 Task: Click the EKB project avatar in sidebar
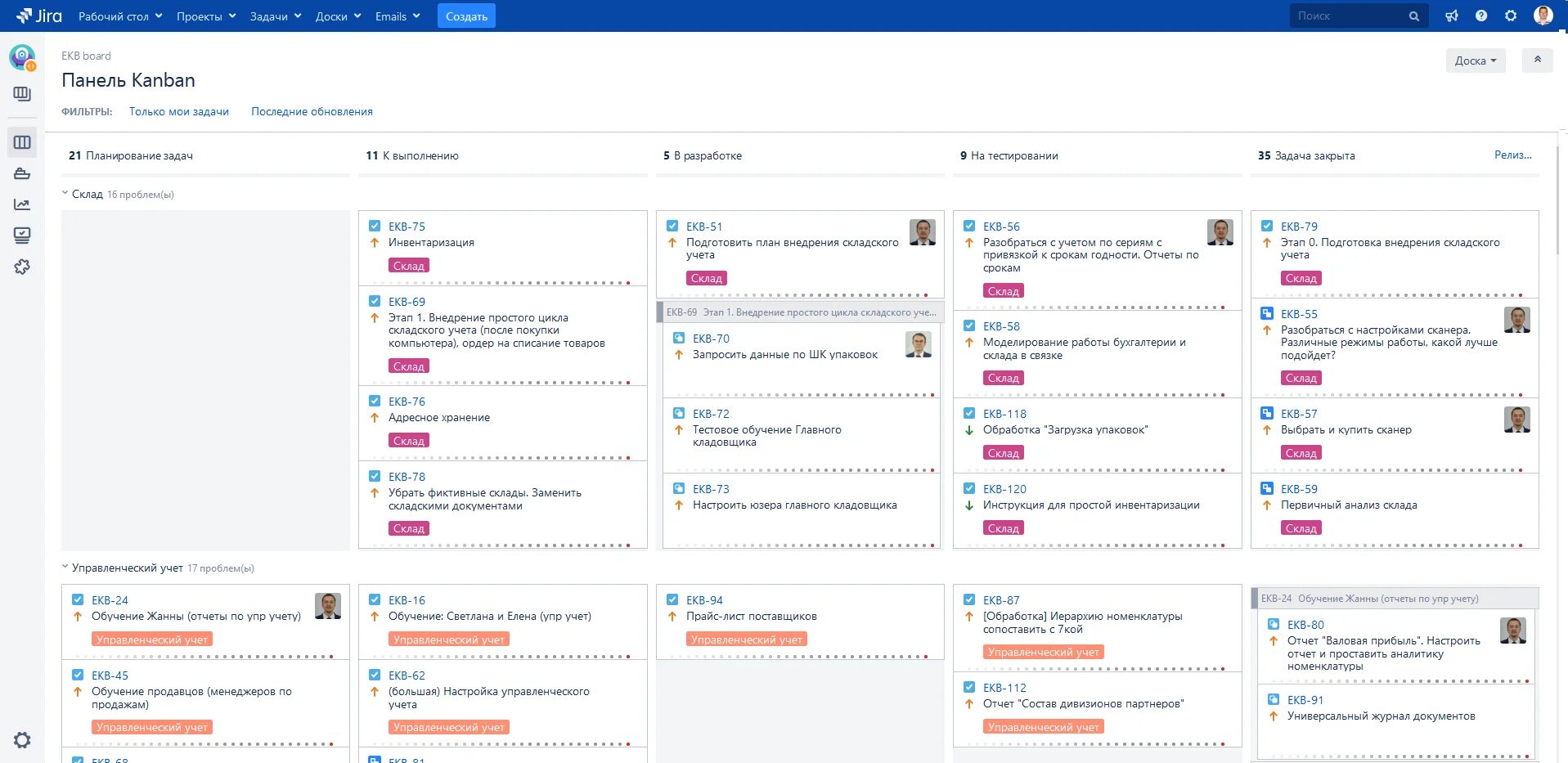22,57
